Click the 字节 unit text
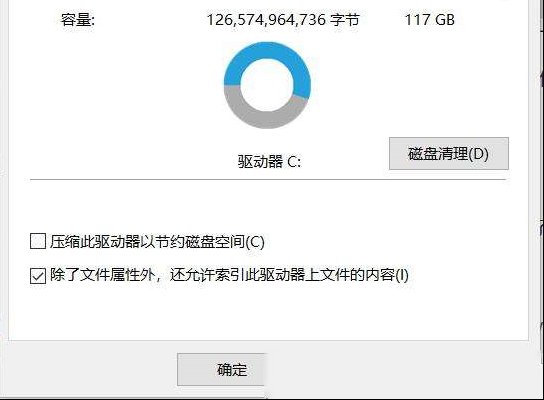This screenshot has height=400, width=544. 344,19
